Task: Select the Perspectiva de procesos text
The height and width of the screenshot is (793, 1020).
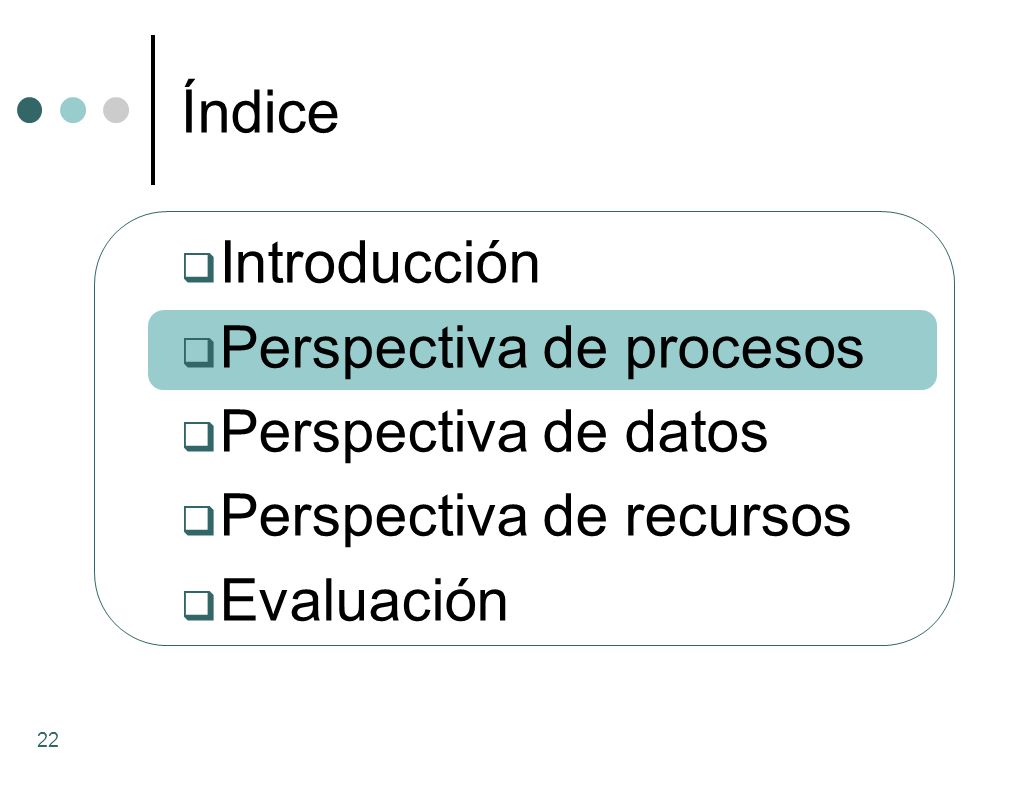Action: tap(542, 350)
